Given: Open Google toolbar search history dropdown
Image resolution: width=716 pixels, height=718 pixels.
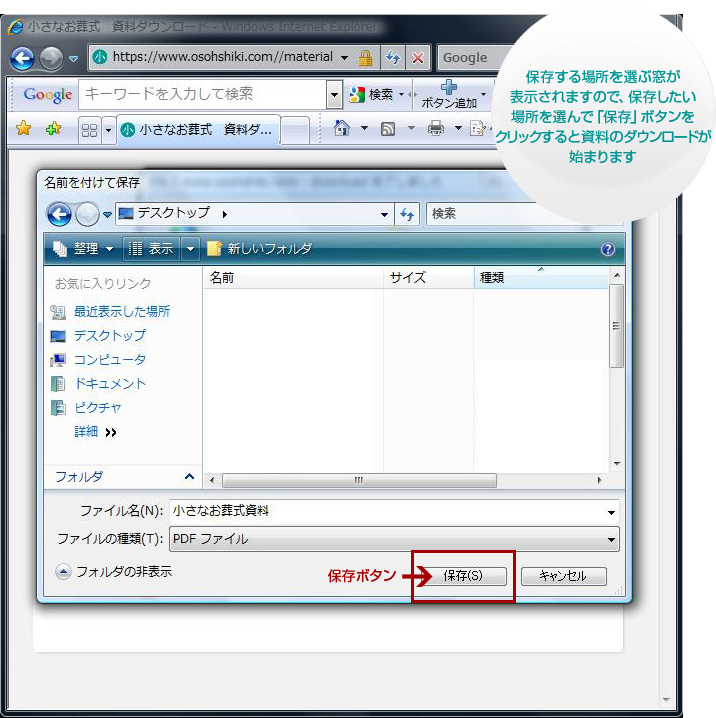Looking at the screenshot, I should (x=335, y=94).
